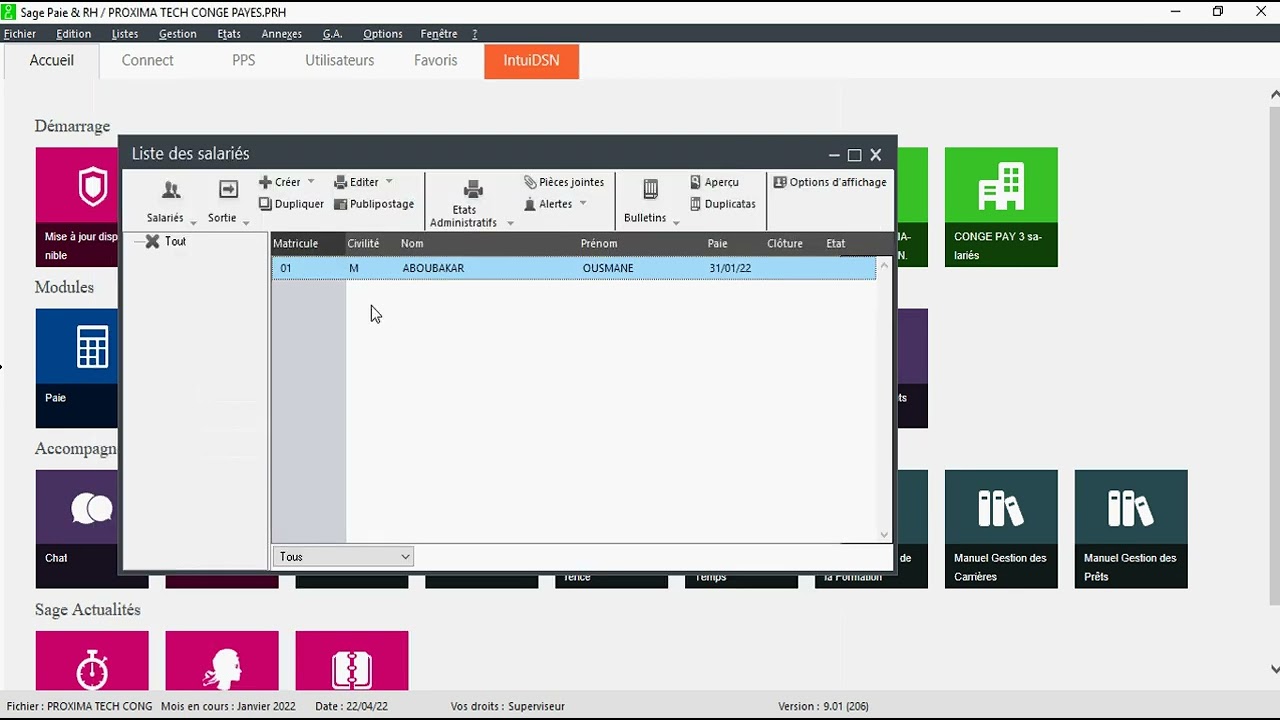Open Manuel Gestion des Carrières tile
1280x720 pixels.
1001,529
